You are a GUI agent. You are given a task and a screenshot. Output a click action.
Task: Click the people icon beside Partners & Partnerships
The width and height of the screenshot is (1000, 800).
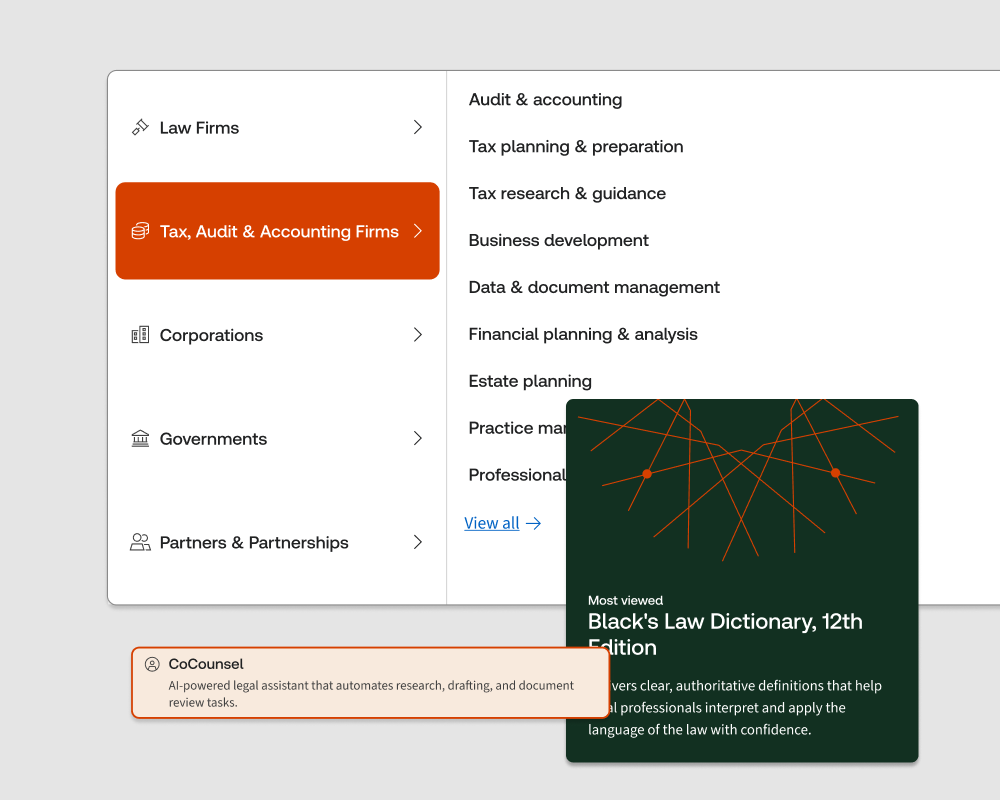140,542
